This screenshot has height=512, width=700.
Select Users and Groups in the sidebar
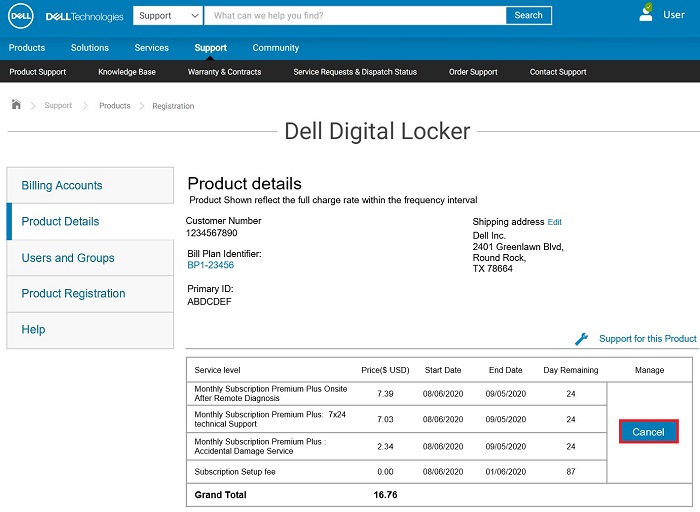[x=90, y=258]
